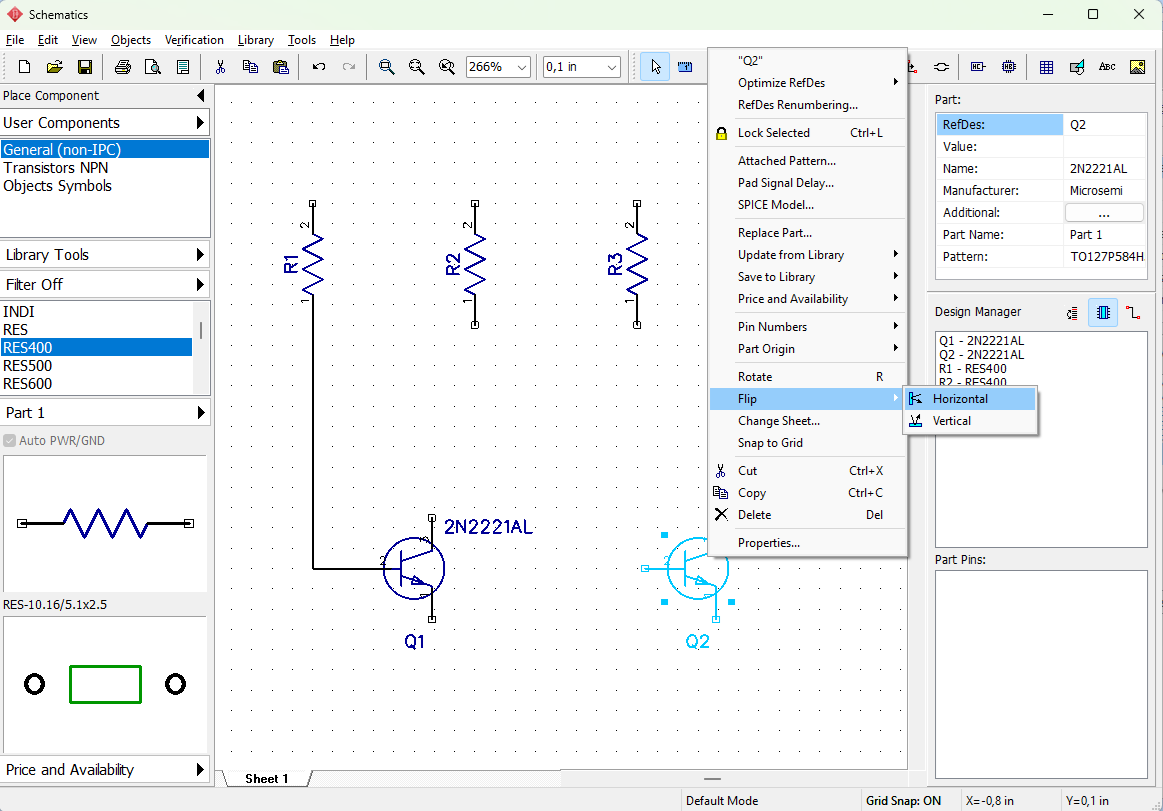Expand the Library Tools menu
Viewport: 1163px width, 811px height.
click(x=105, y=255)
